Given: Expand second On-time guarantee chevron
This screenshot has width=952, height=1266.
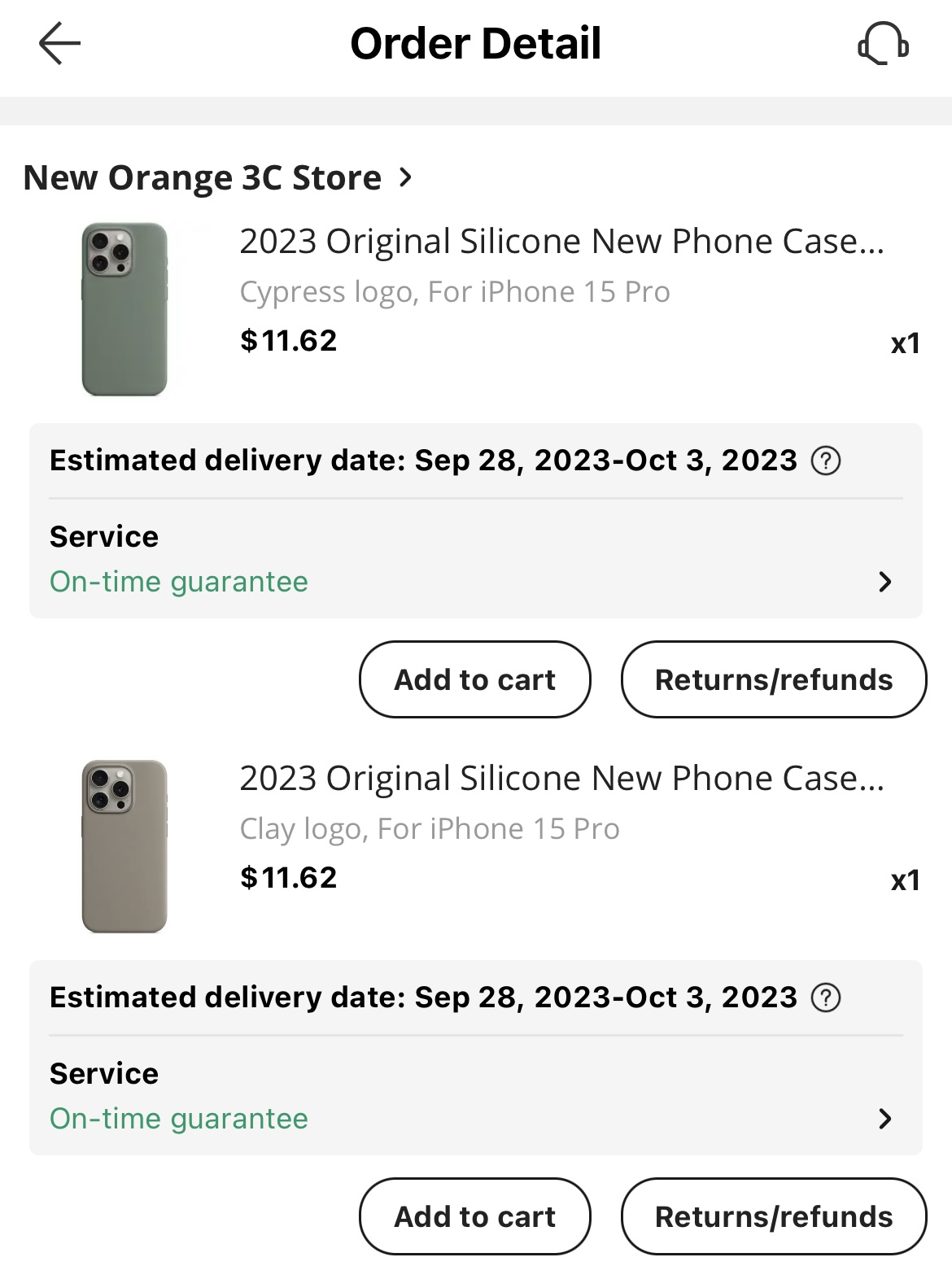Looking at the screenshot, I should pos(885,1119).
